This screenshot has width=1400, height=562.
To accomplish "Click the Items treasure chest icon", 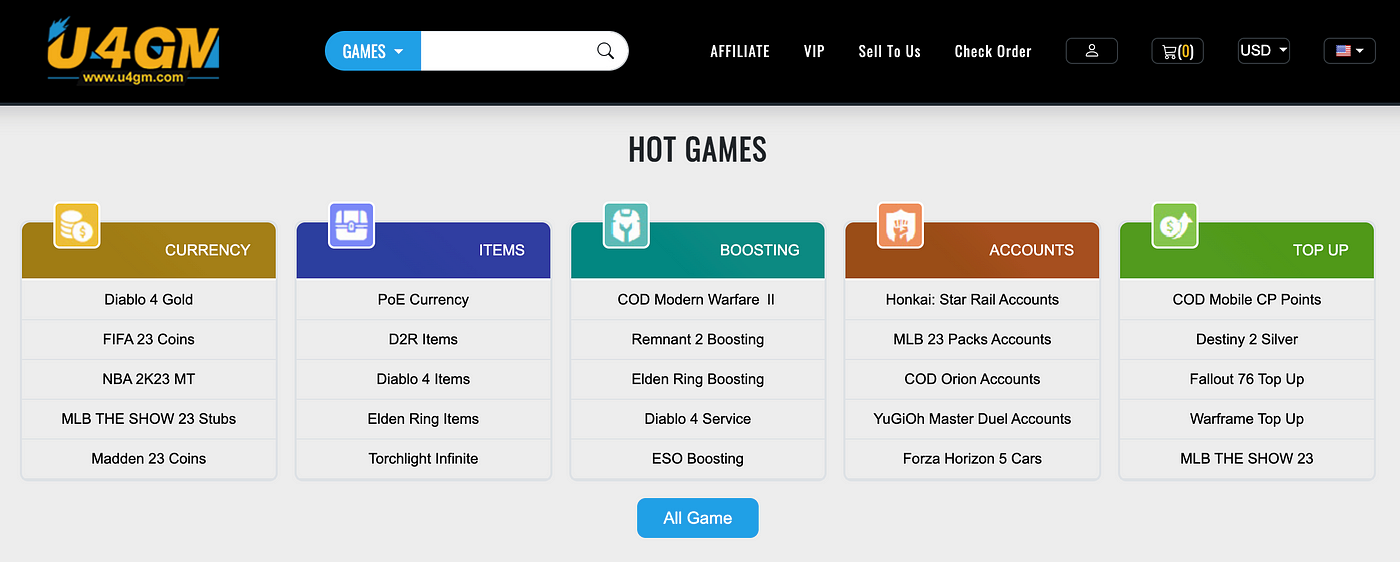I will (x=351, y=225).
